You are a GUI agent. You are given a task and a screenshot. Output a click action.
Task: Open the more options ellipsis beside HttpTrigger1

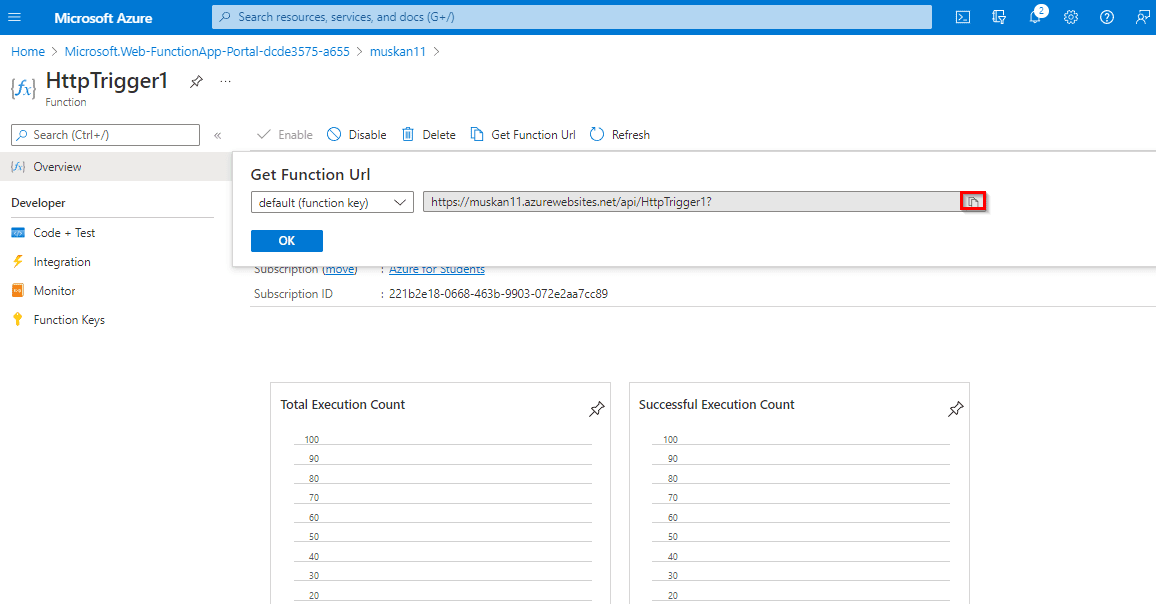[225, 82]
